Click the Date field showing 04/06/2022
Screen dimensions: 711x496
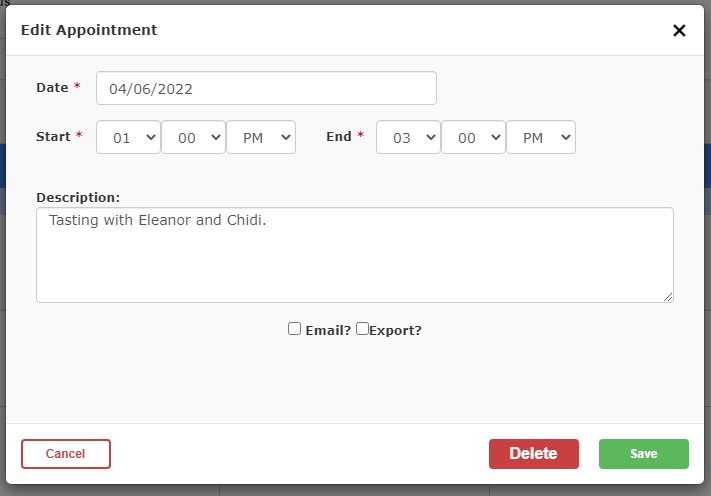point(266,88)
